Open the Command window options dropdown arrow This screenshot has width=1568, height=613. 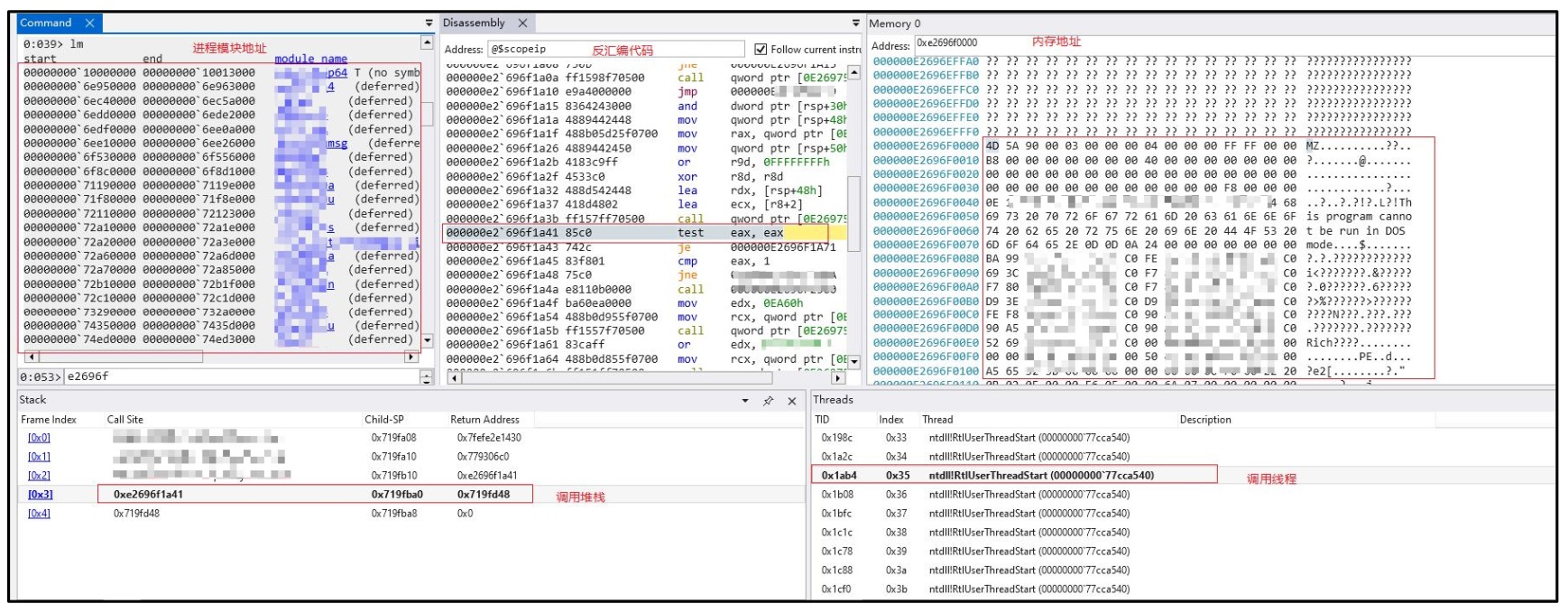point(429,23)
